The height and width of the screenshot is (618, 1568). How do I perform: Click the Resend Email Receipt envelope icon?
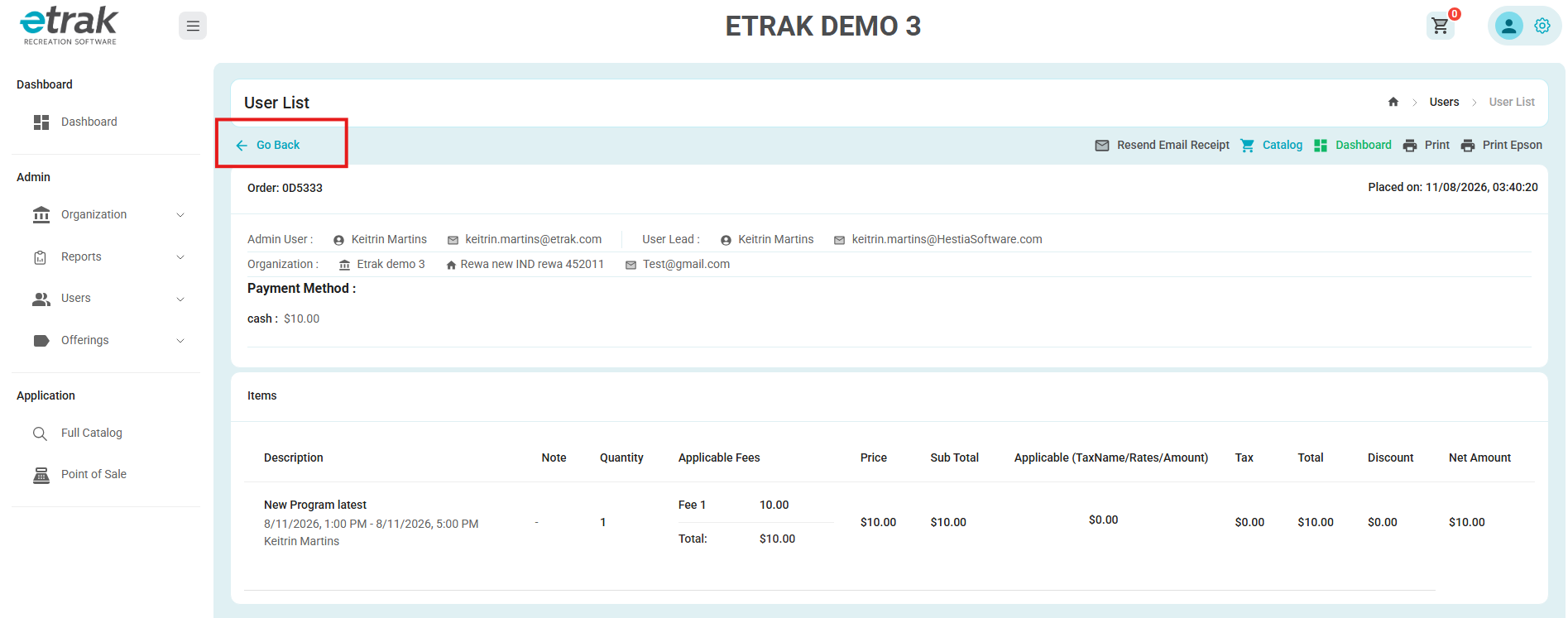tap(1102, 146)
